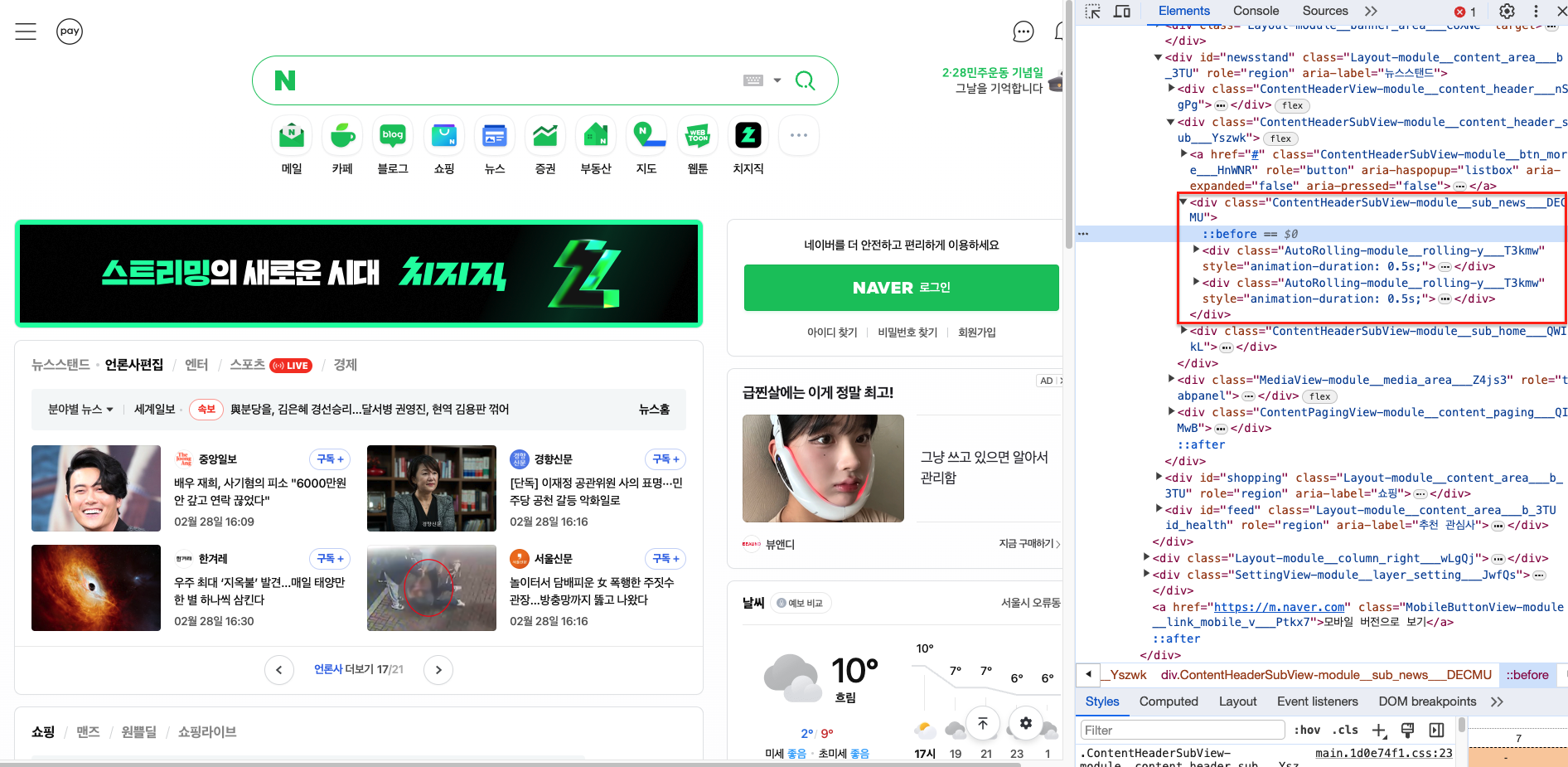Image resolution: width=1568 pixels, height=767 pixels.
Task: Click the NAVER 로그인 button
Action: (x=902, y=288)
